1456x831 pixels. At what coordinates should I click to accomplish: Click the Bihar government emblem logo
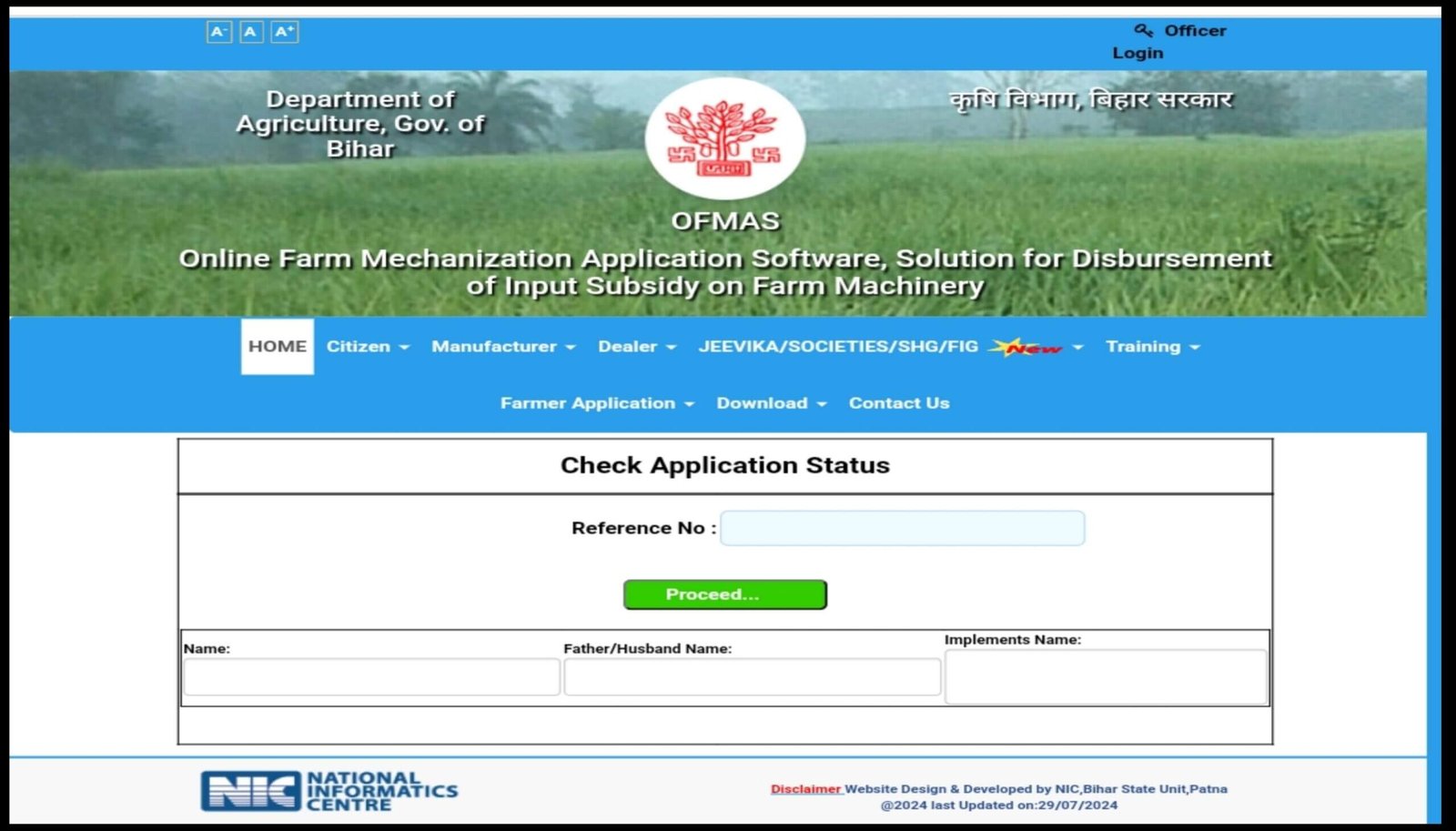click(725, 137)
